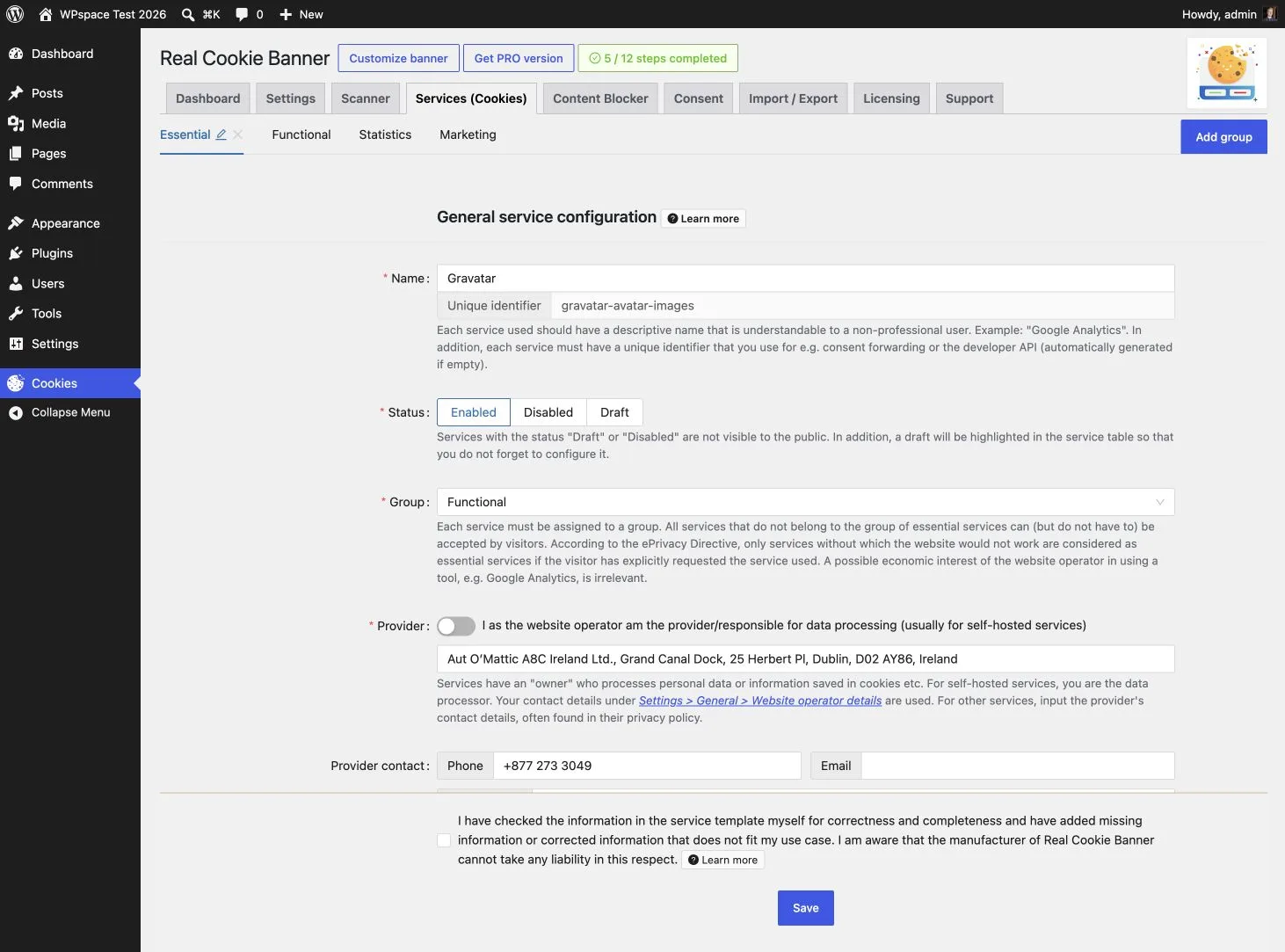Click the Users sidebar icon
This screenshot has height=952, width=1285.
[x=16, y=284]
